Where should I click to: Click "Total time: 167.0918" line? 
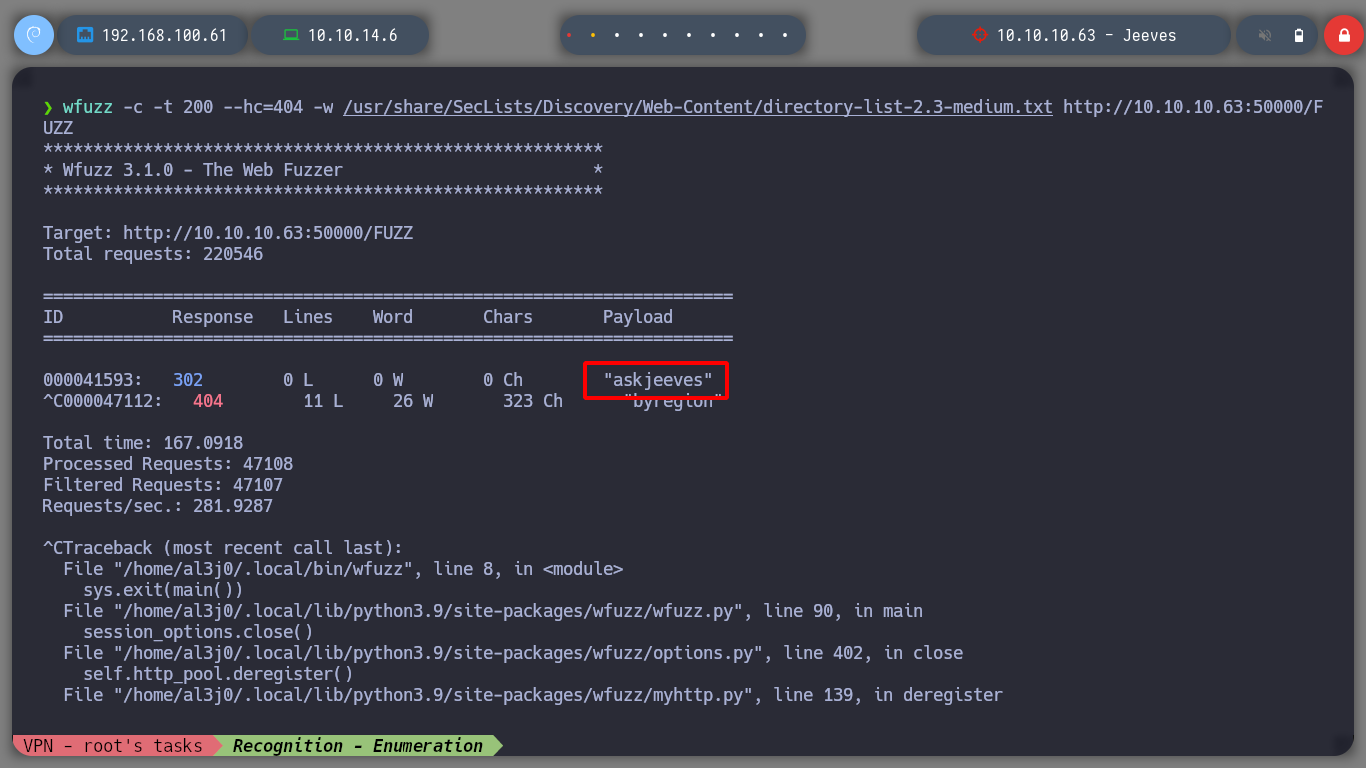click(143, 443)
